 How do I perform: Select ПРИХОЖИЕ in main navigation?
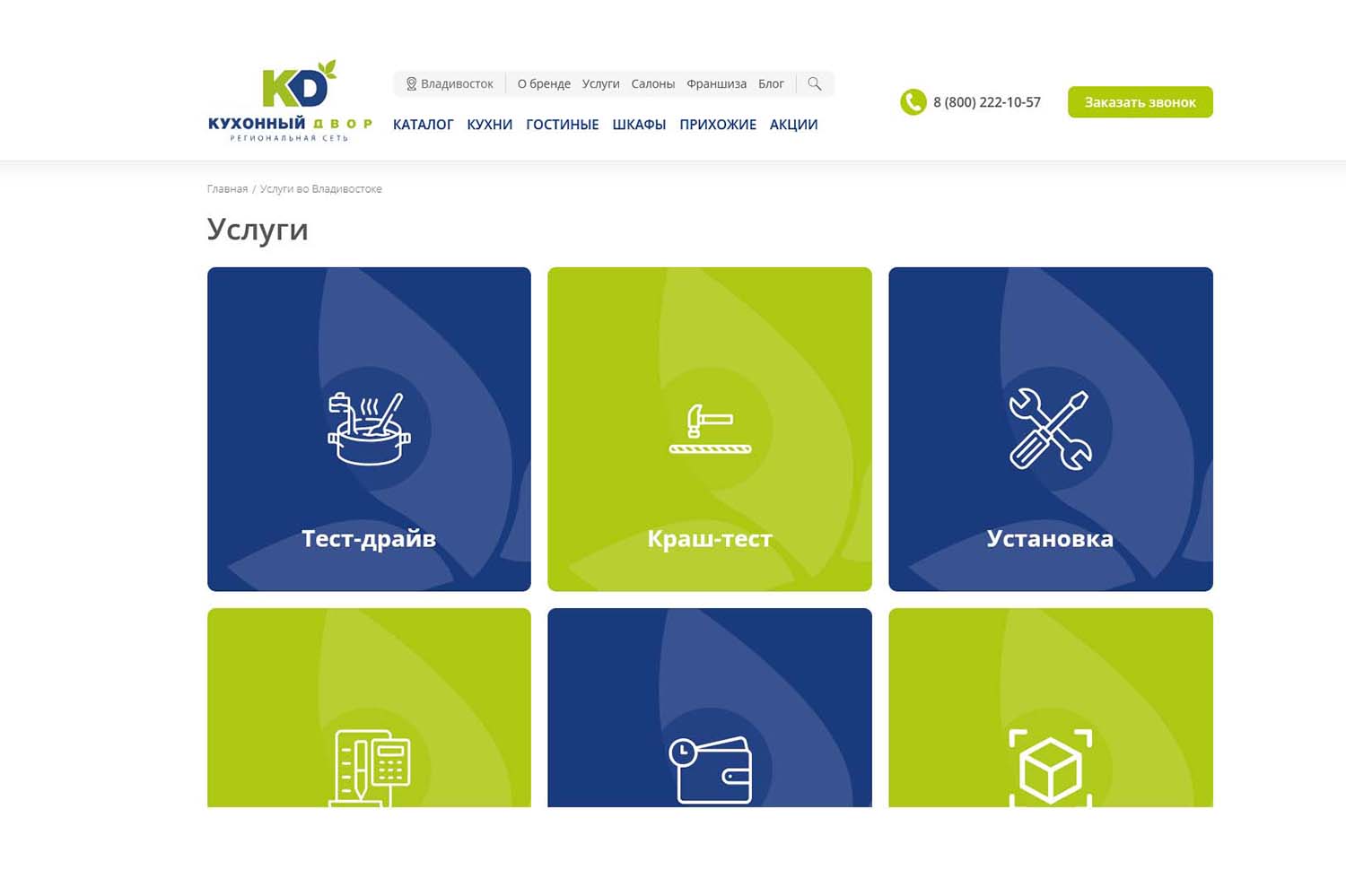pos(717,125)
